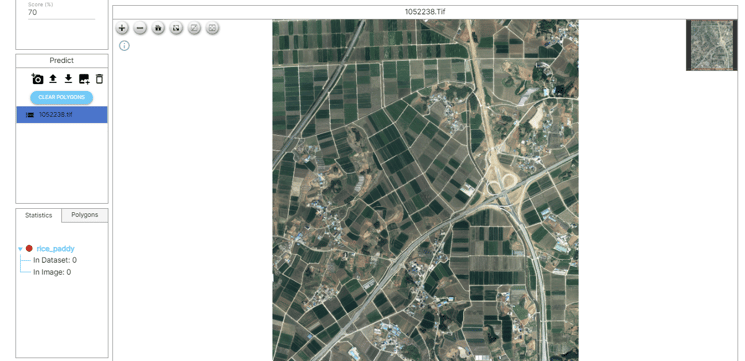The width and height of the screenshot is (745, 361).
Task: Select the 1052238.tif file entry
Action: pyautogui.click(x=62, y=114)
